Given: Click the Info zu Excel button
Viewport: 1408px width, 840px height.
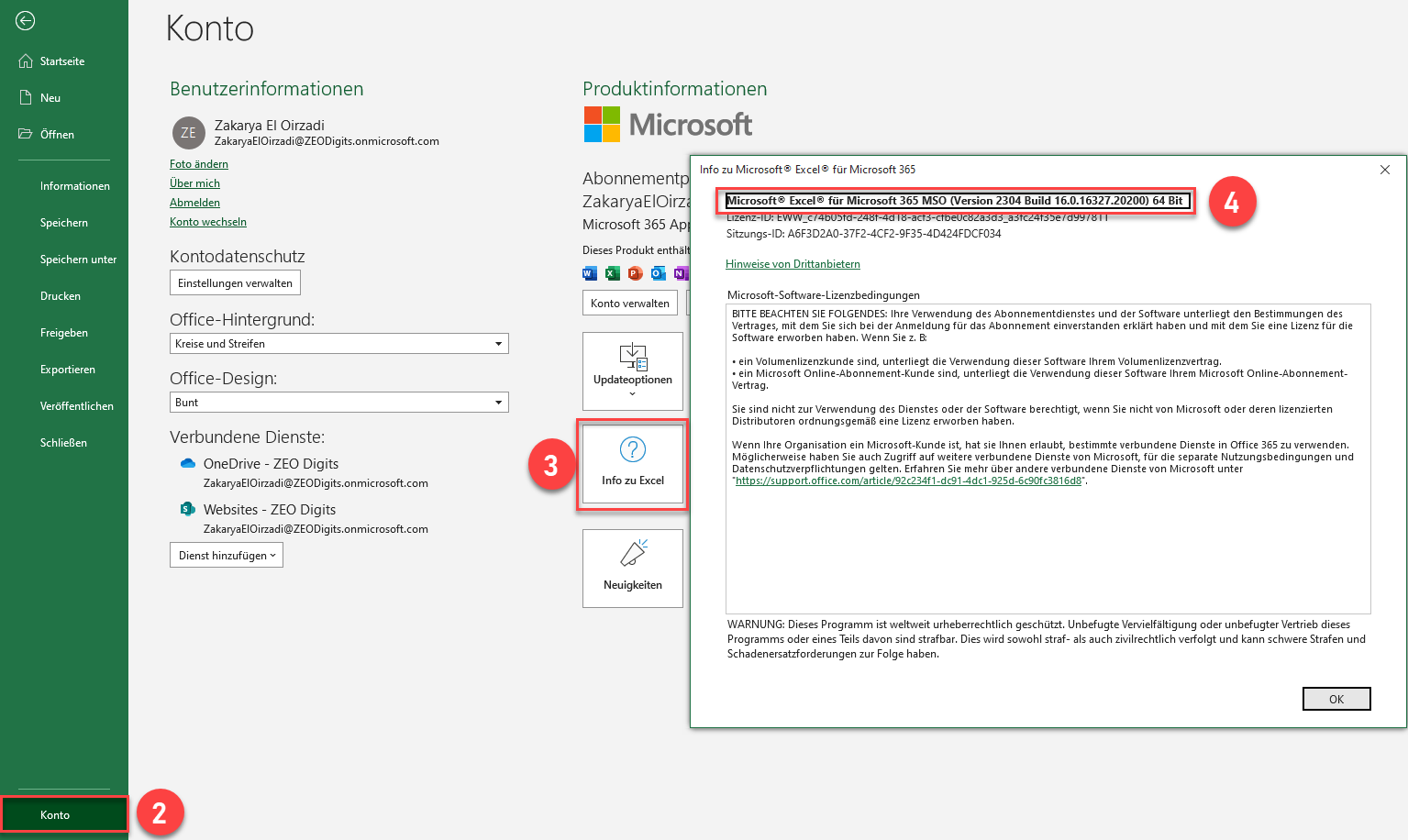Looking at the screenshot, I should (633, 463).
